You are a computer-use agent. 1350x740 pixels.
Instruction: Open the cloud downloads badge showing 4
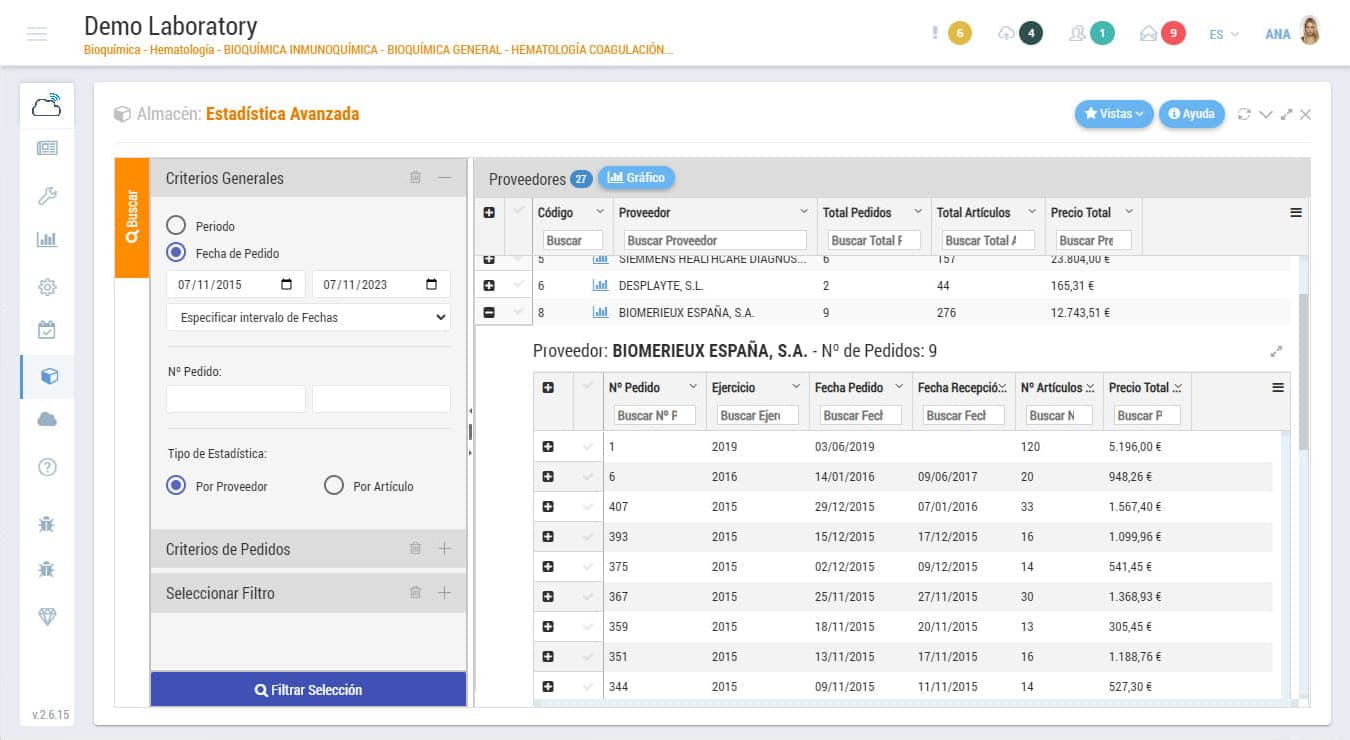click(x=1031, y=33)
